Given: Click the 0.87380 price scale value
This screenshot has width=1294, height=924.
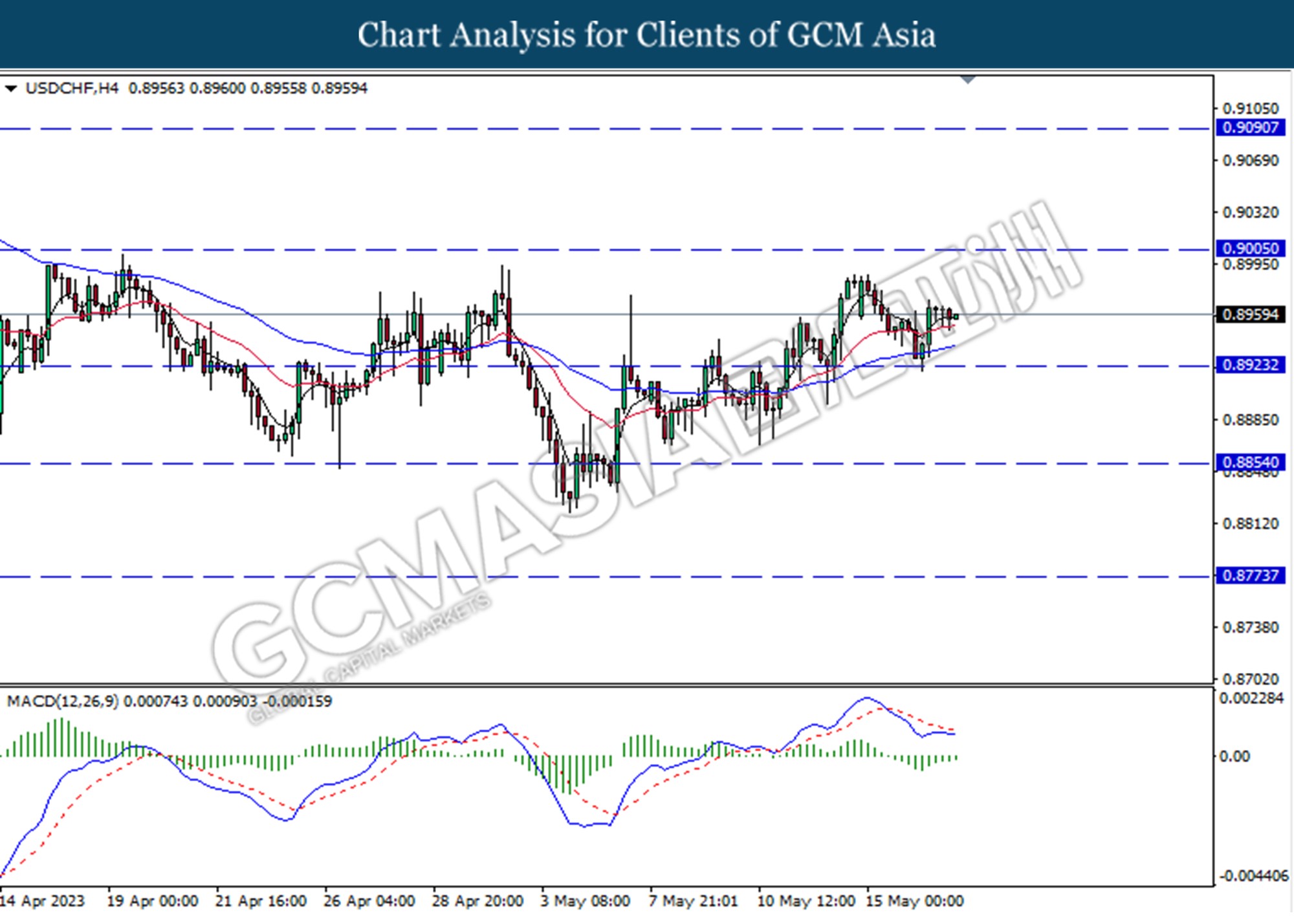Looking at the screenshot, I should pyautogui.click(x=1251, y=627).
